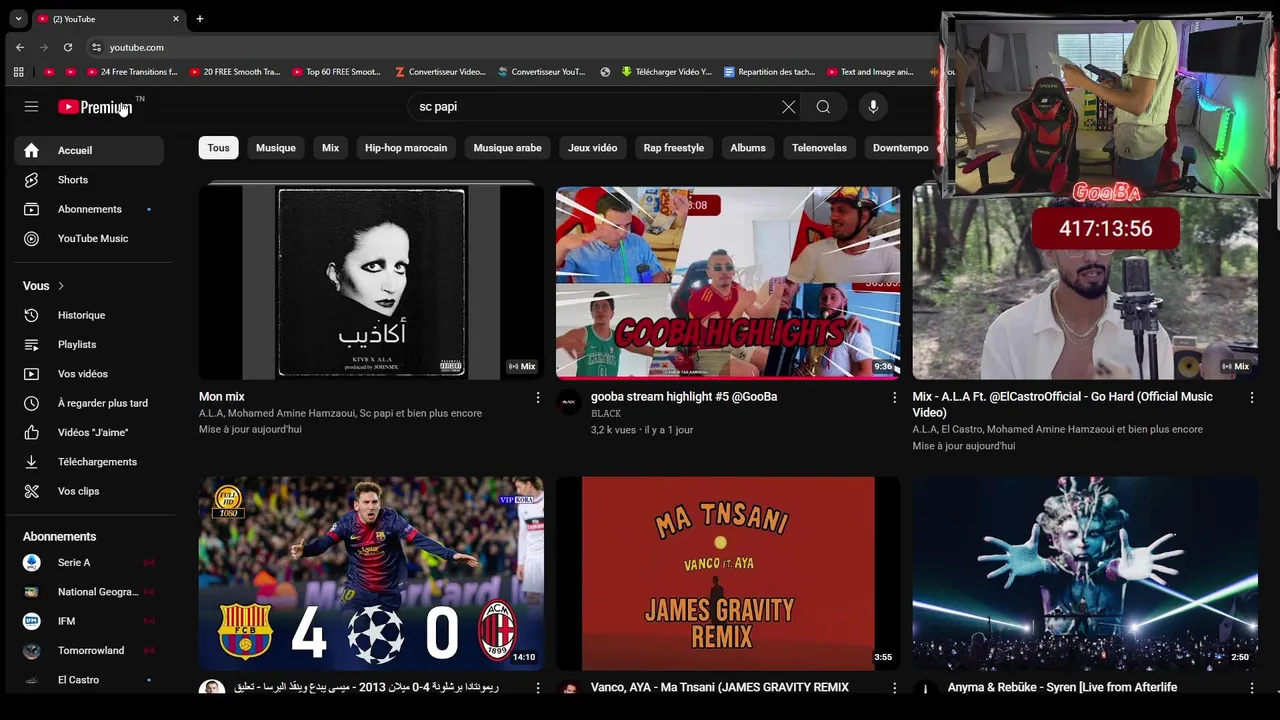Screen dimensions: 1280x720
Task: Open bookmark Top 60 FREE Smoot...
Action: (x=337, y=72)
